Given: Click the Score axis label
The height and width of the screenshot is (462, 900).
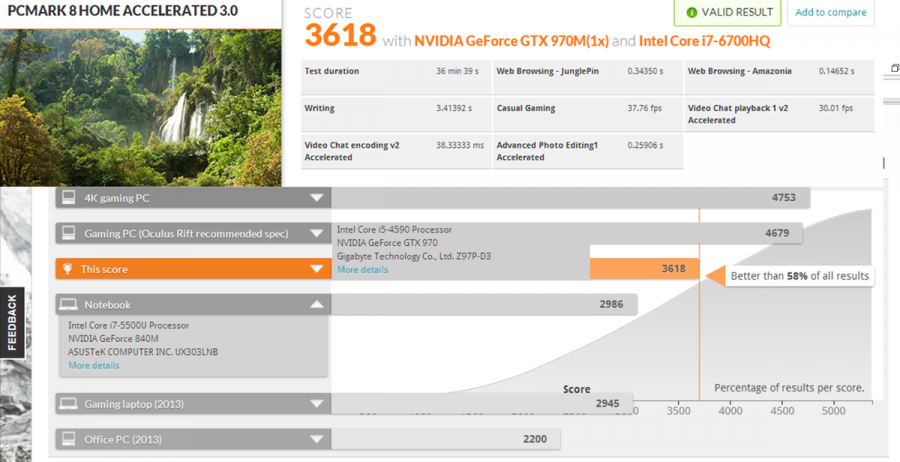Looking at the screenshot, I should coord(576,389).
